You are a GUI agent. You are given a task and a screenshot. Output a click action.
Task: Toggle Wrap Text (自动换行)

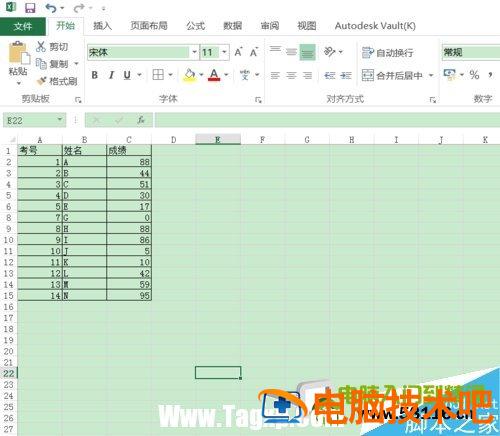388,53
